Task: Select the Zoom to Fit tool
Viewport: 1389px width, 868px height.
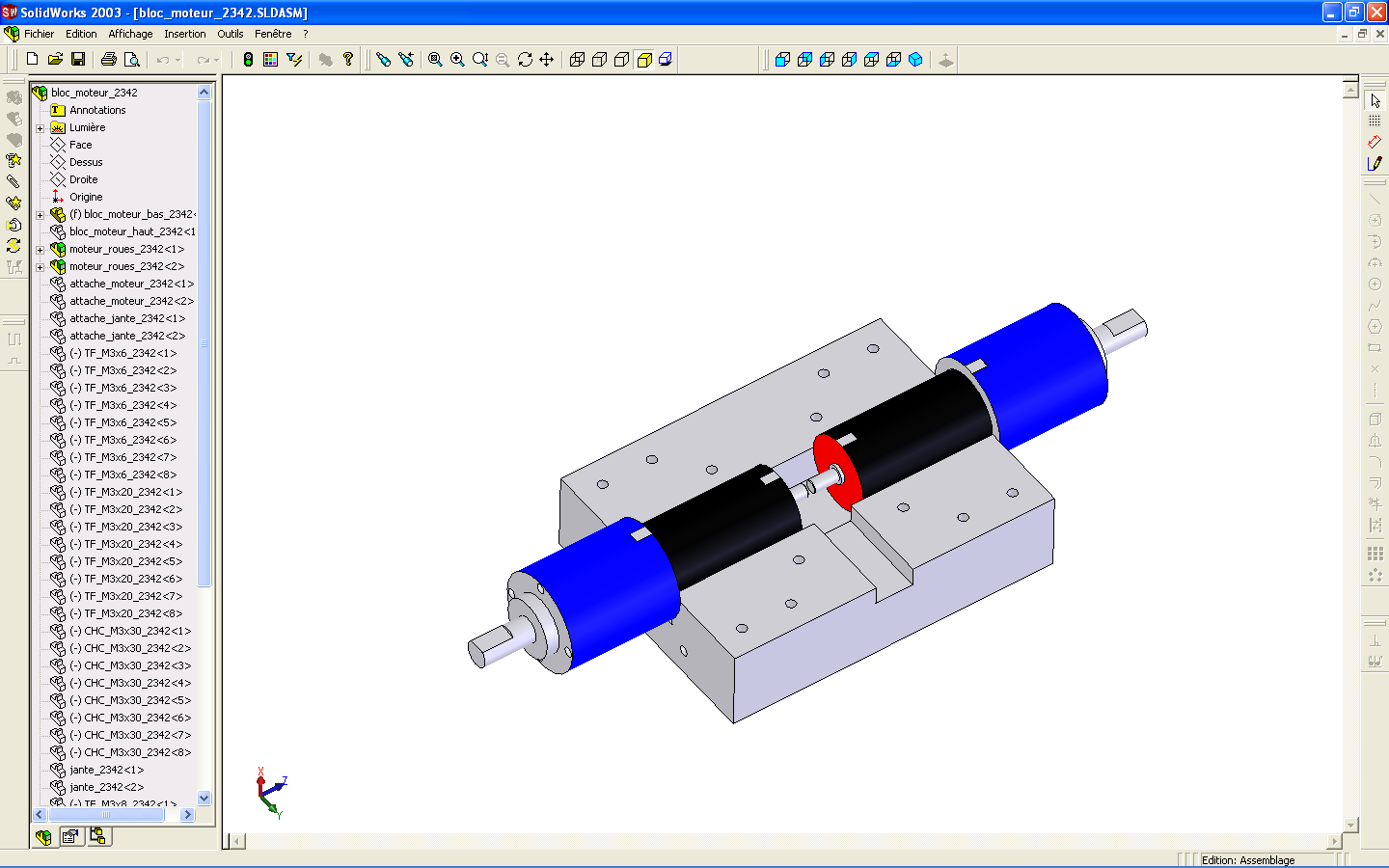Action: [x=435, y=60]
